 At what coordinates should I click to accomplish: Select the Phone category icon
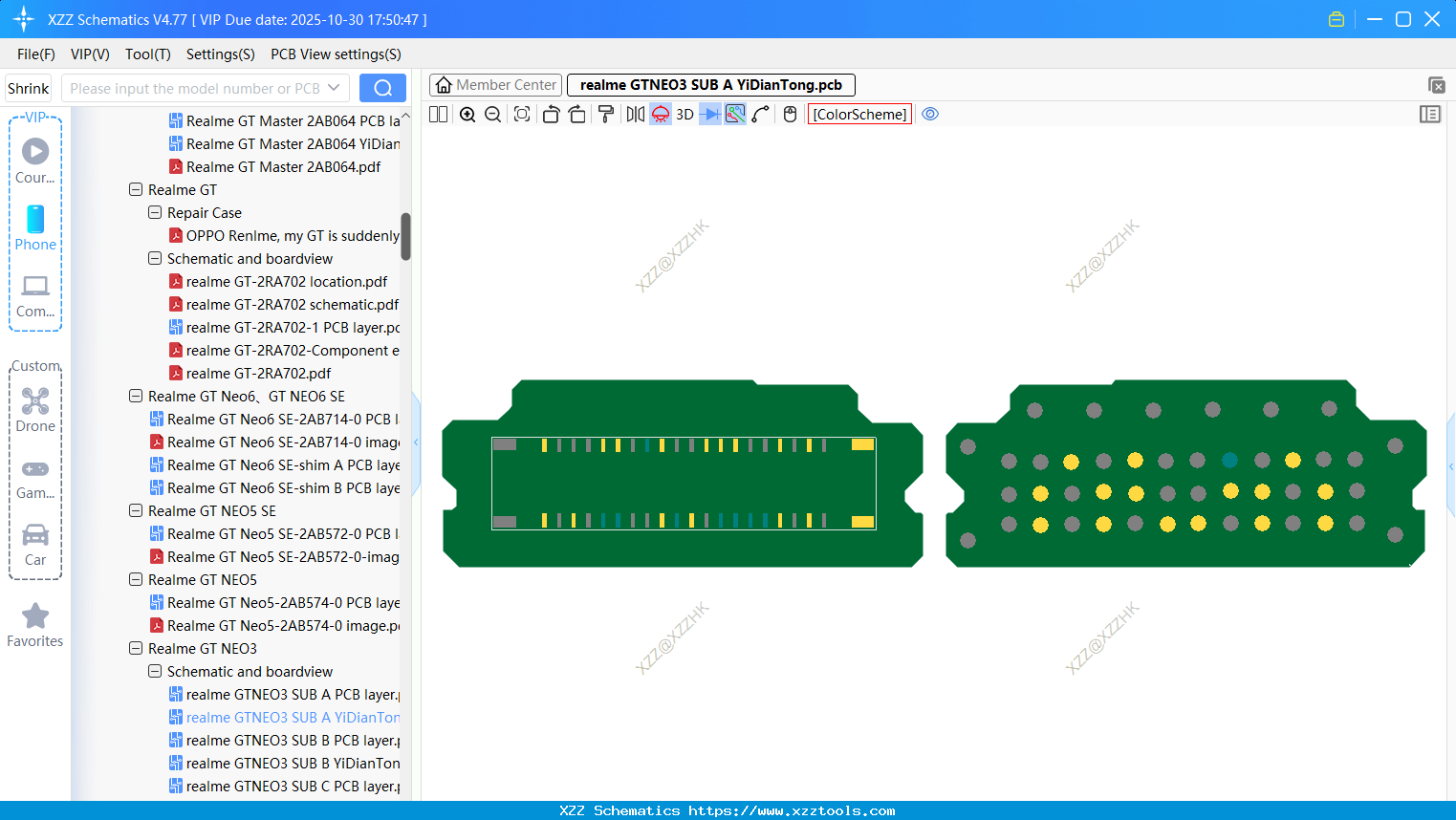(35, 227)
